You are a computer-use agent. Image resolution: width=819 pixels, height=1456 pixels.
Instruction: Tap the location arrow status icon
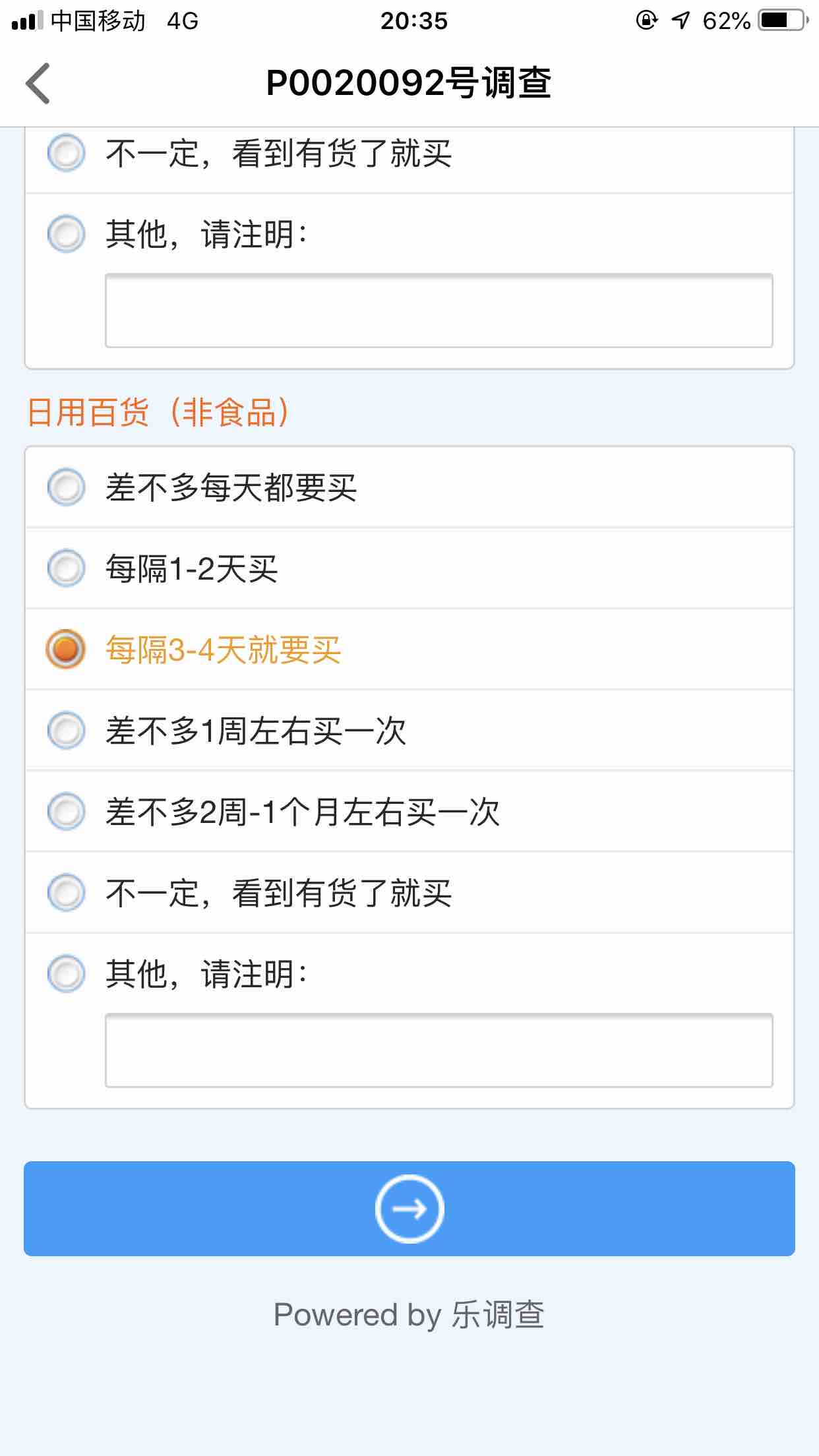click(x=681, y=21)
